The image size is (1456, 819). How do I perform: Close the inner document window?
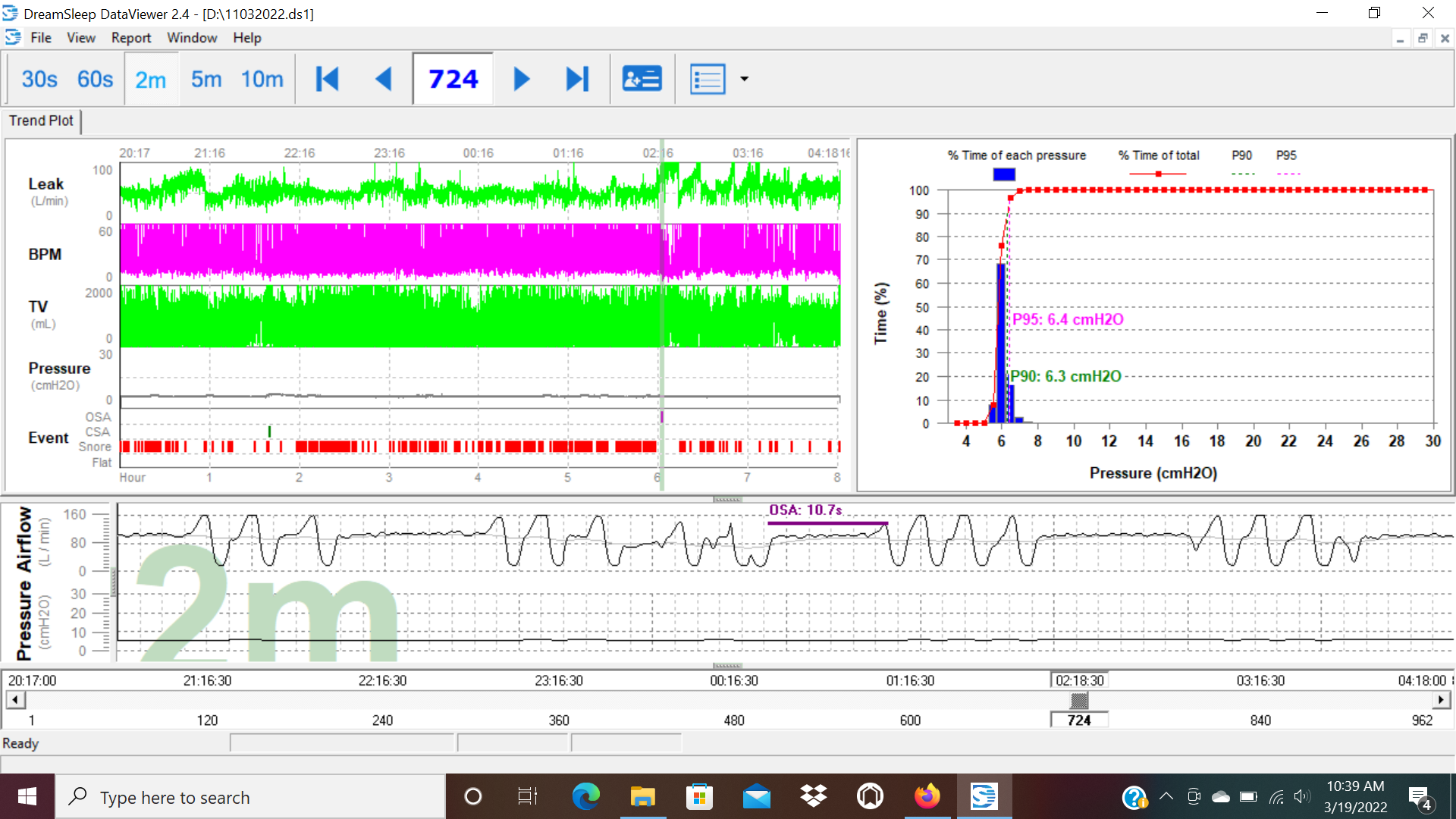click(1445, 38)
